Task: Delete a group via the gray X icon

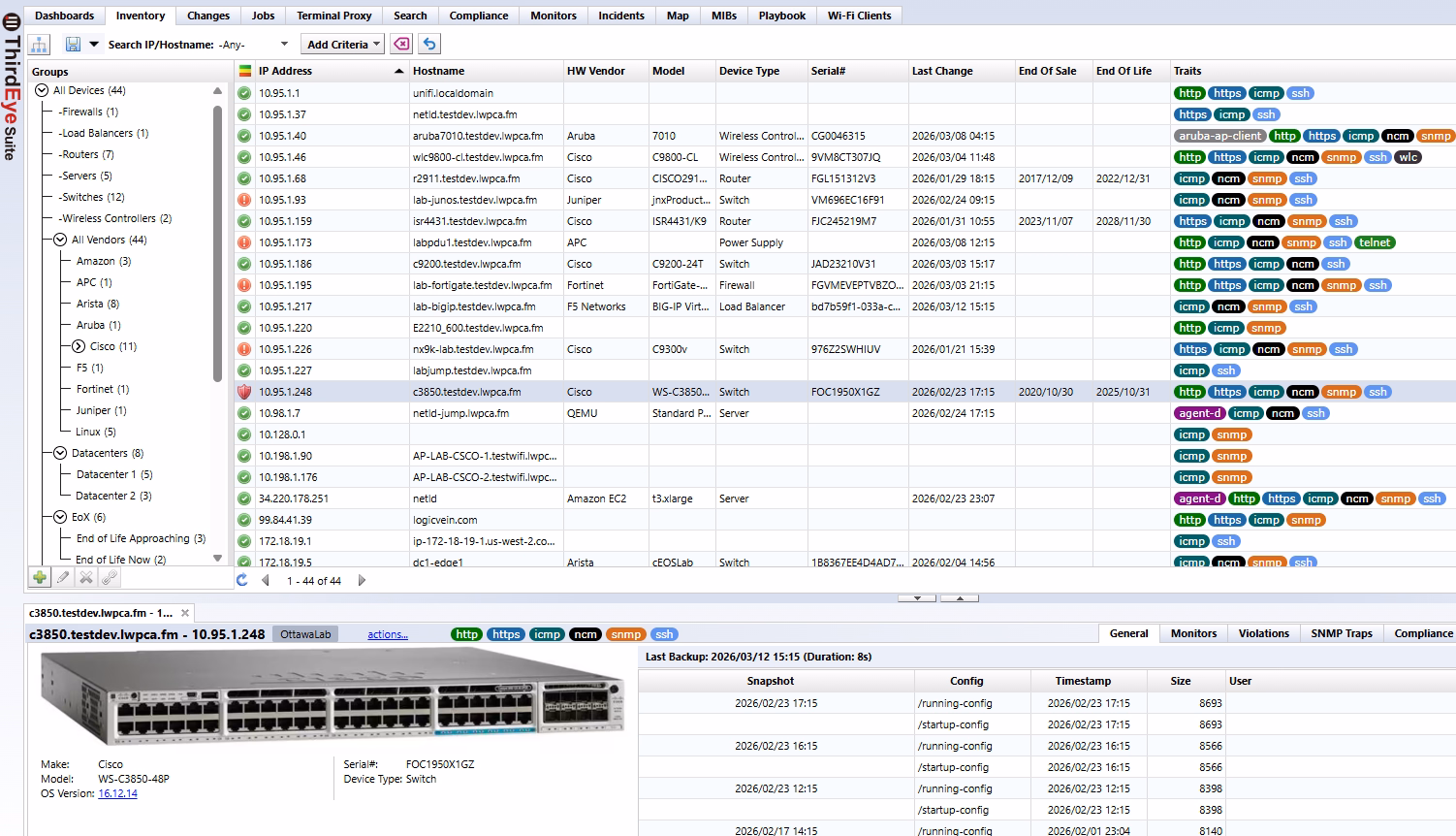Action: click(85, 576)
